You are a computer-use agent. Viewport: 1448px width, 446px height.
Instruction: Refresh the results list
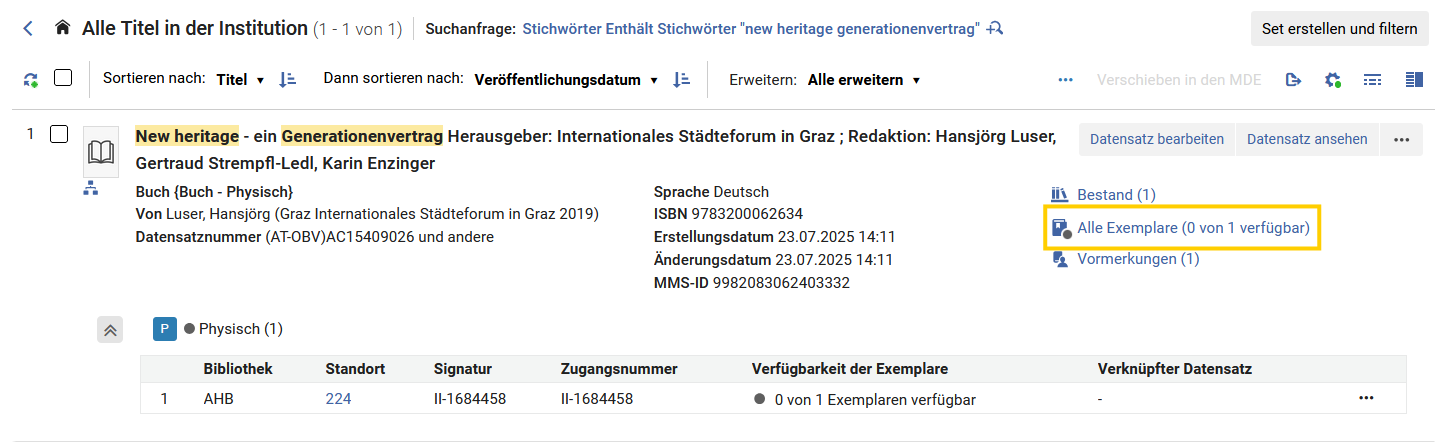click(x=31, y=80)
